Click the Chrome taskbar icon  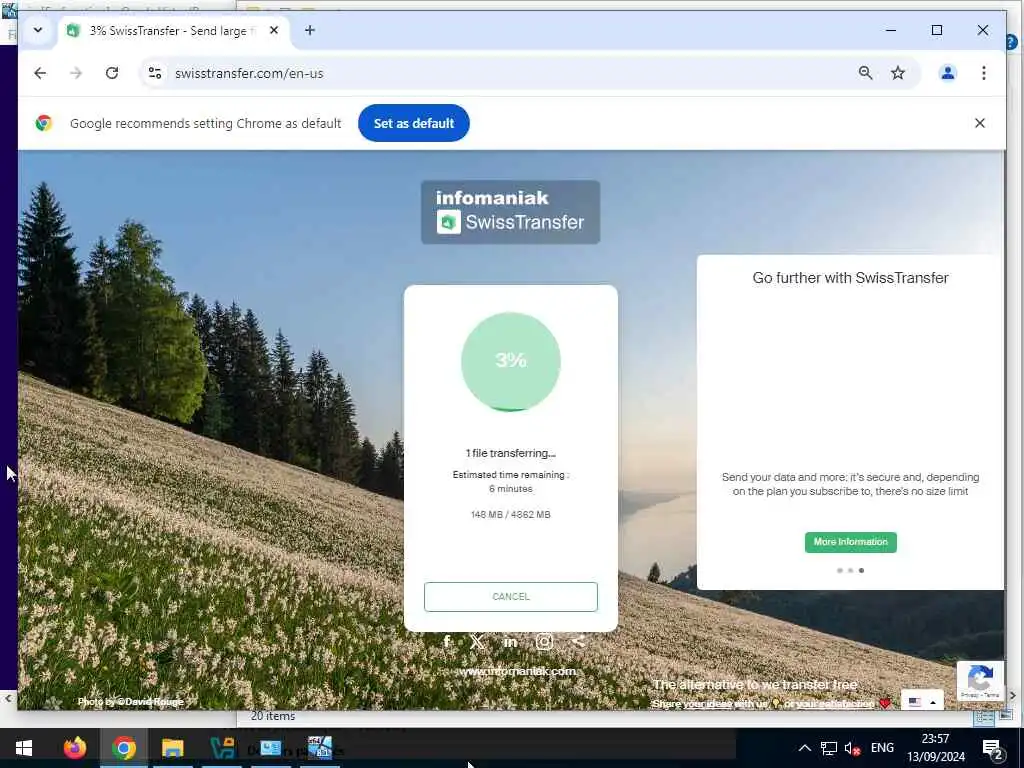point(123,748)
